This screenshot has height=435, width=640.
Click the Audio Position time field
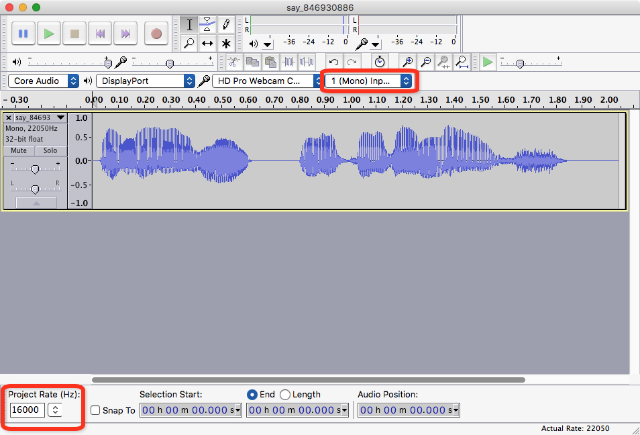pyautogui.click(x=408, y=410)
